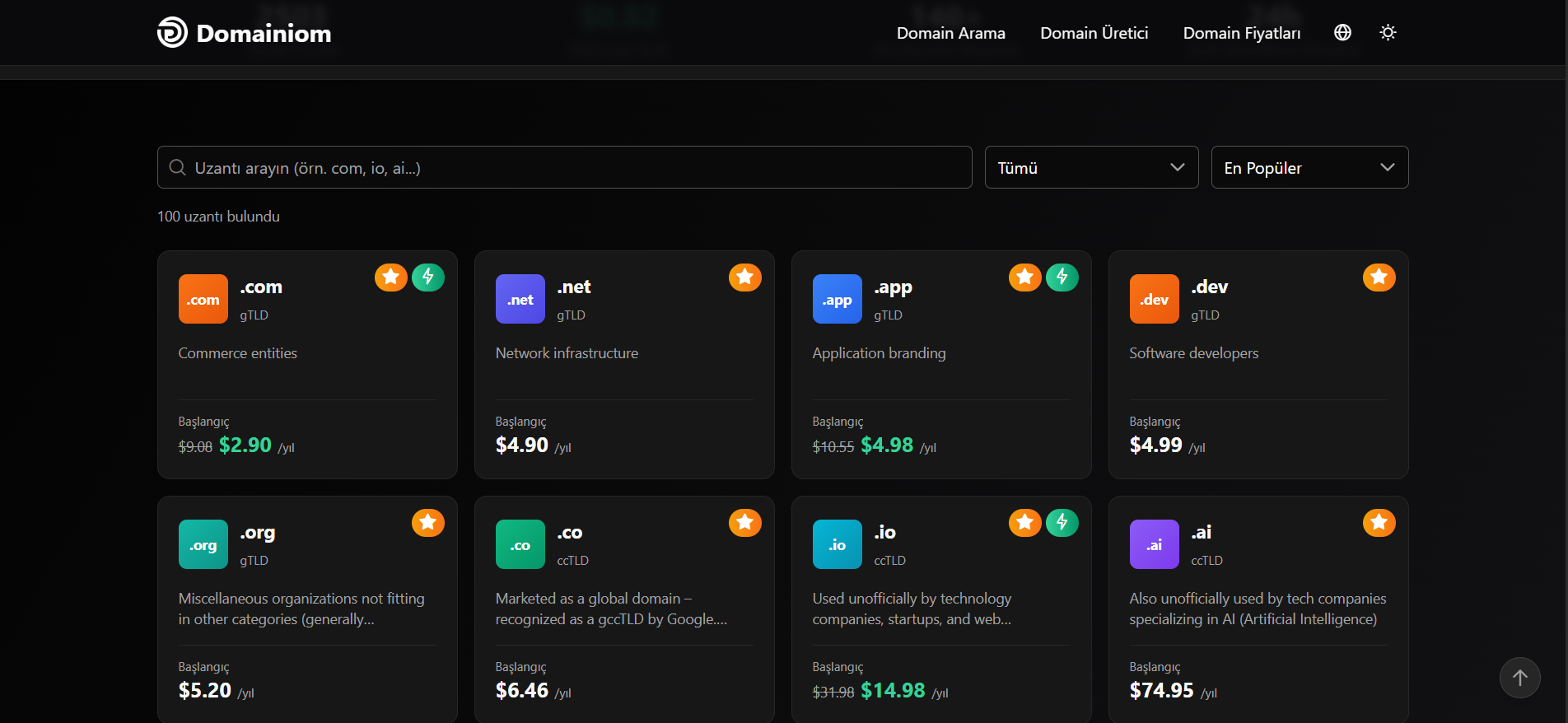The width and height of the screenshot is (1568, 723).
Task: Click the .co card title
Action: click(x=570, y=533)
